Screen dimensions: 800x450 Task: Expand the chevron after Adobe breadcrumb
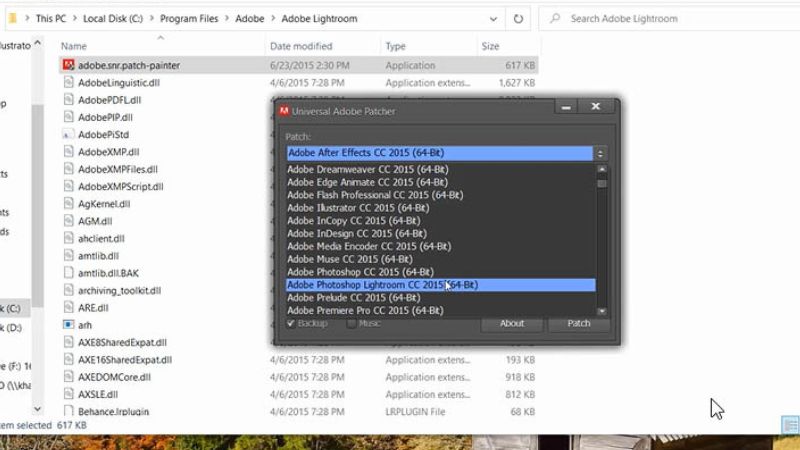tap(273, 19)
